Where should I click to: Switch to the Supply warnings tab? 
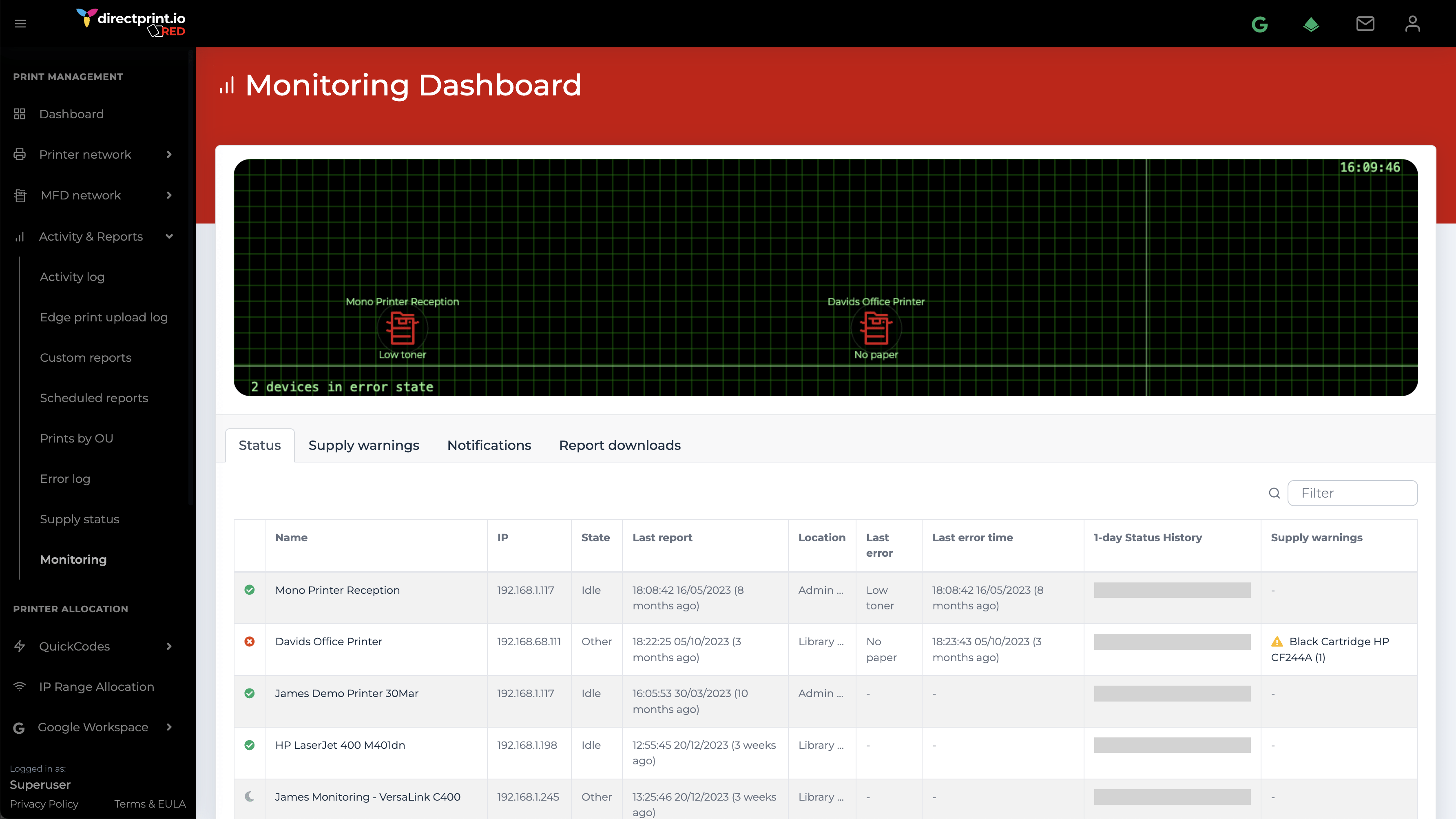coord(363,445)
